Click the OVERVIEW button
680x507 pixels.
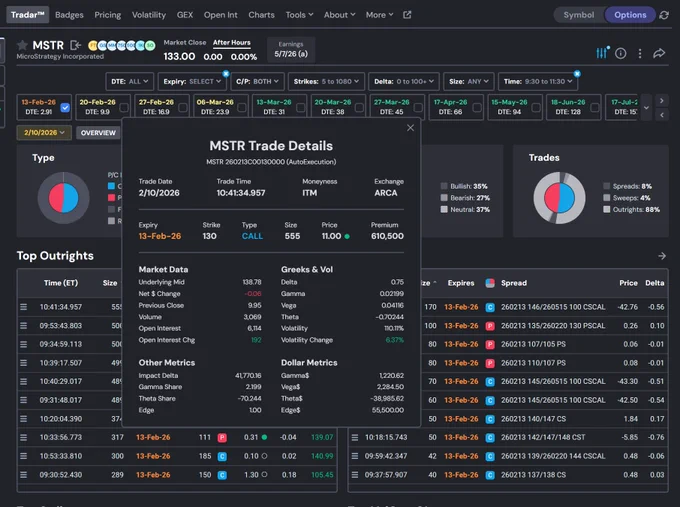[98, 133]
